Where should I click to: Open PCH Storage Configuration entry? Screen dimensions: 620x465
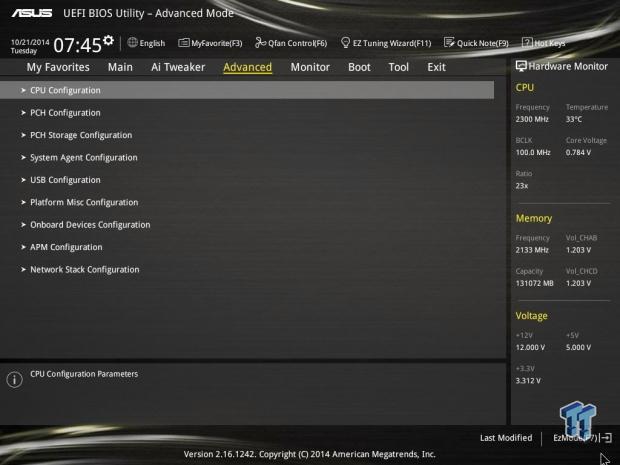coord(81,135)
